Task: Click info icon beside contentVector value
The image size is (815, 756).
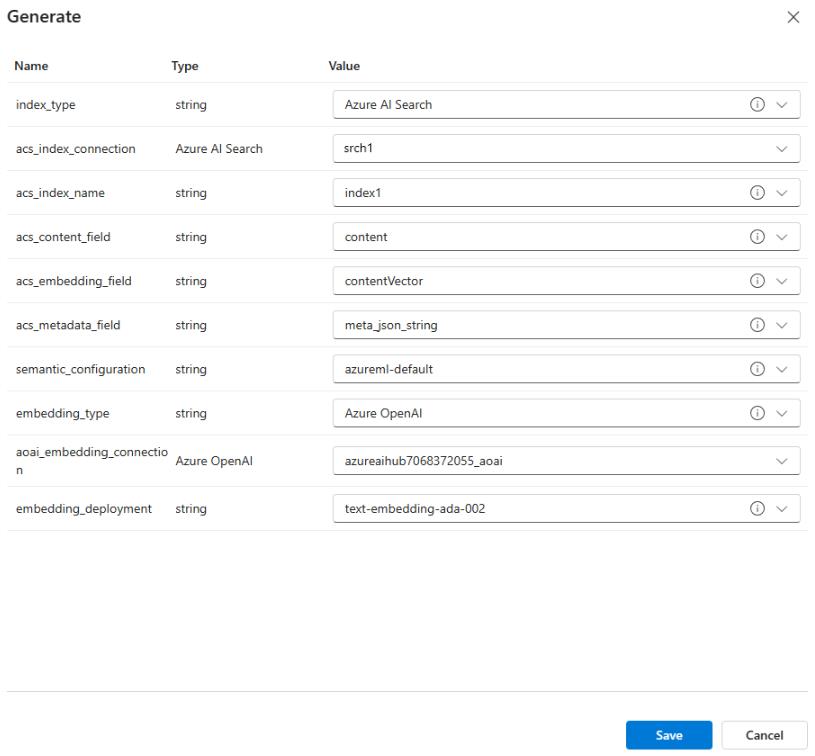Action: pyautogui.click(x=757, y=281)
